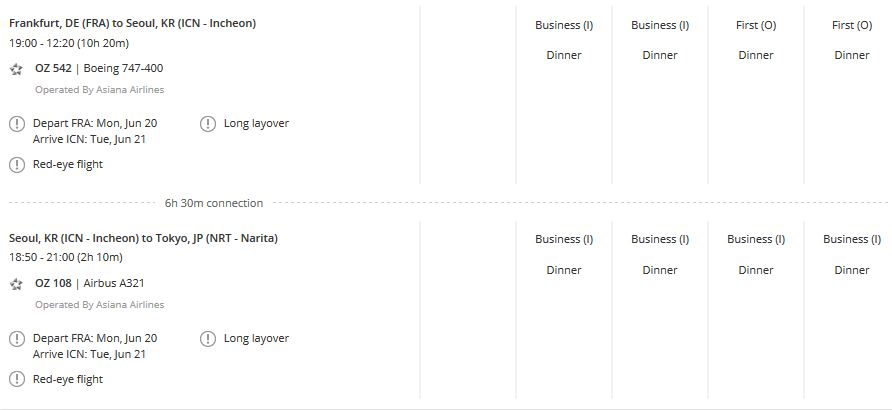Click the Long layover alert icon for OZ 108
This screenshot has height=410, width=892.
(x=208, y=339)
